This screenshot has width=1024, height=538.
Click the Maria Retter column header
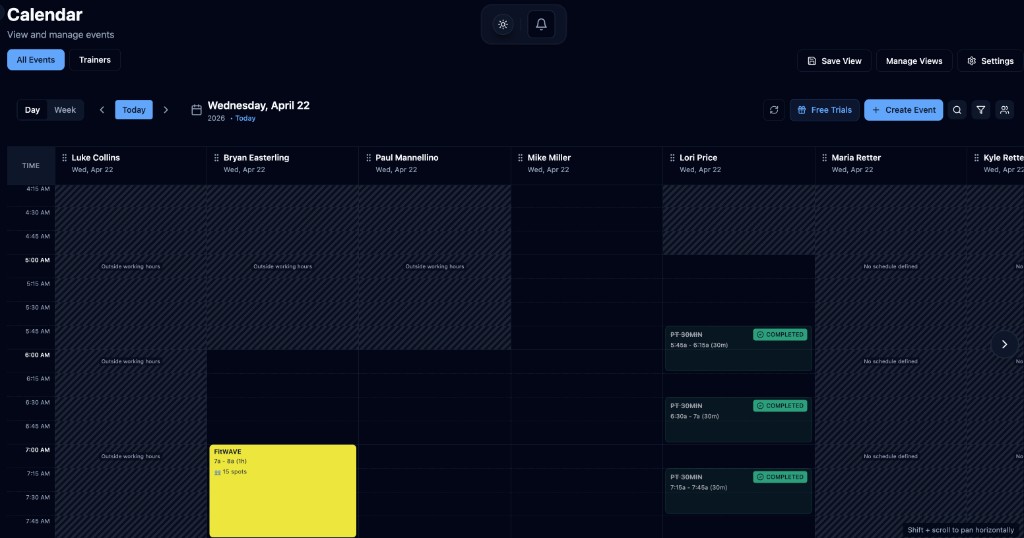(x=891, y=165)
